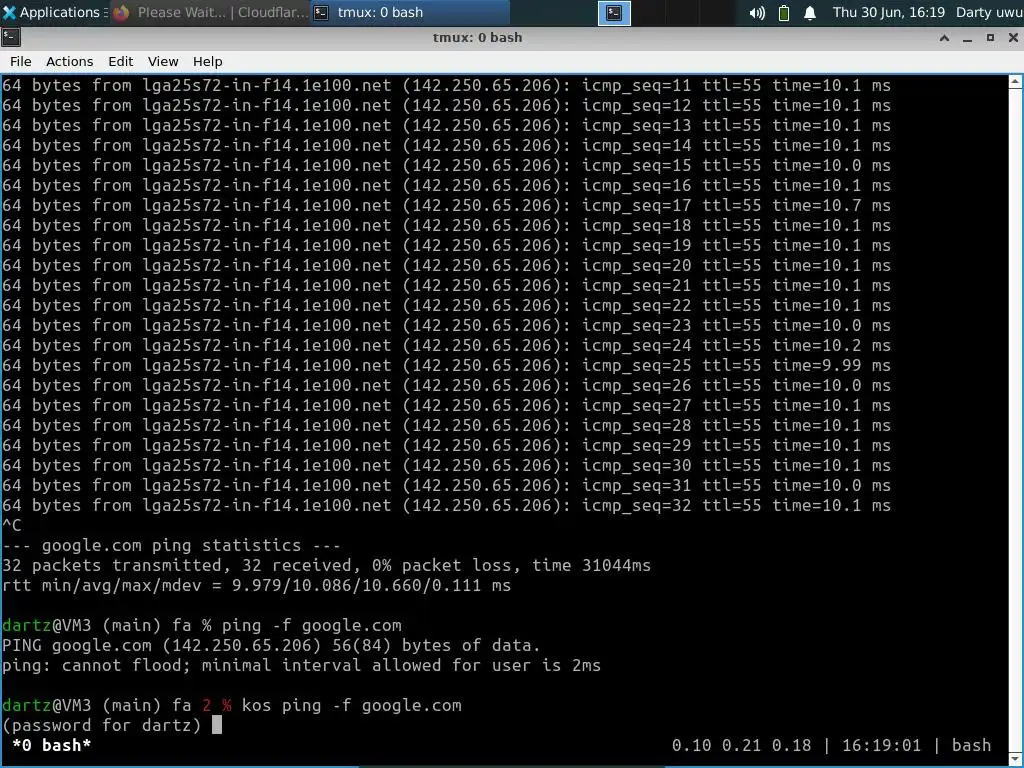Click the command kos ping -f google.com
The width and height of the screenshot is (1024, 768).
(x=351, y=705)
